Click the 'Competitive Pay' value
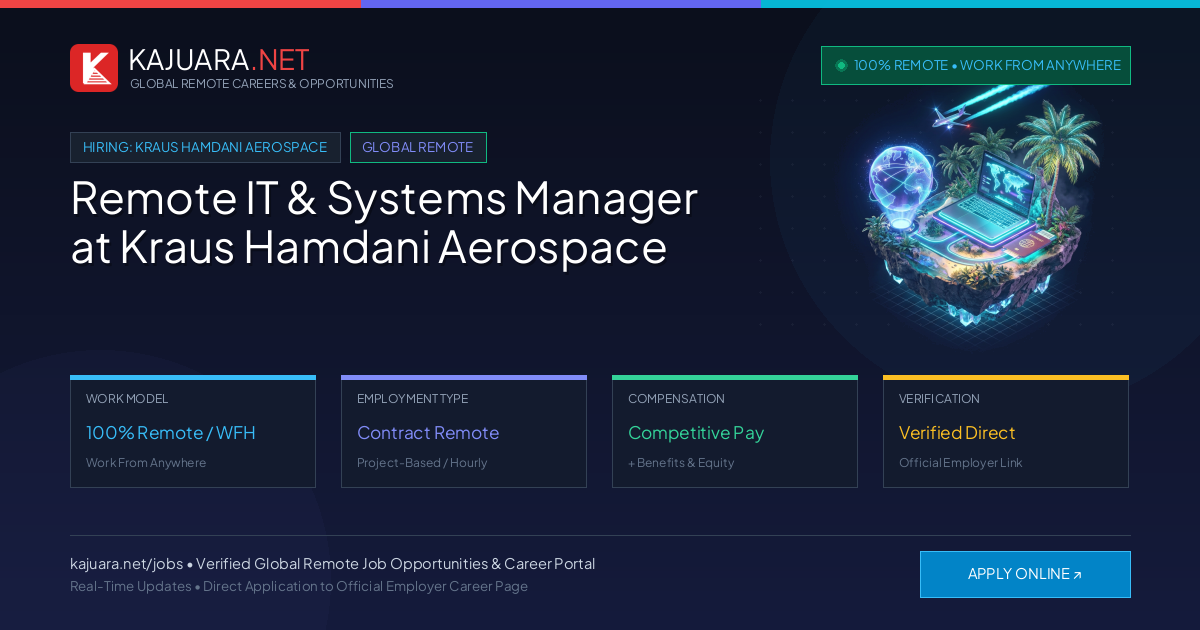The width and height of the screenshot is (1200, 630). pos(696,433)
